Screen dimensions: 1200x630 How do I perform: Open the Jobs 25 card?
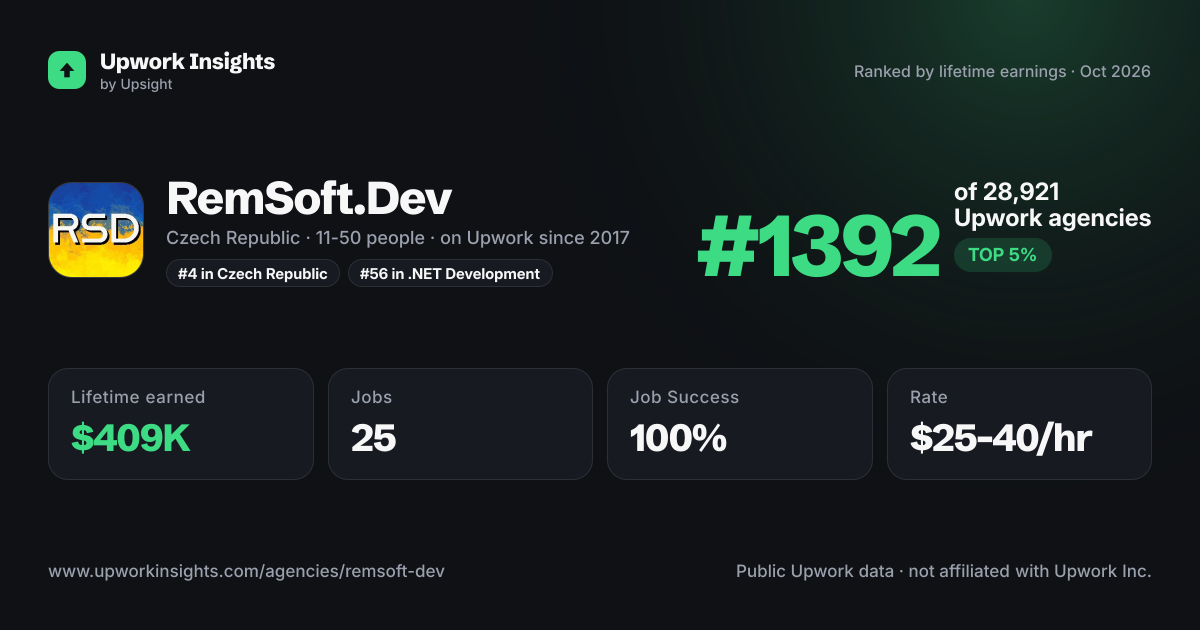[x=460, y=424]
